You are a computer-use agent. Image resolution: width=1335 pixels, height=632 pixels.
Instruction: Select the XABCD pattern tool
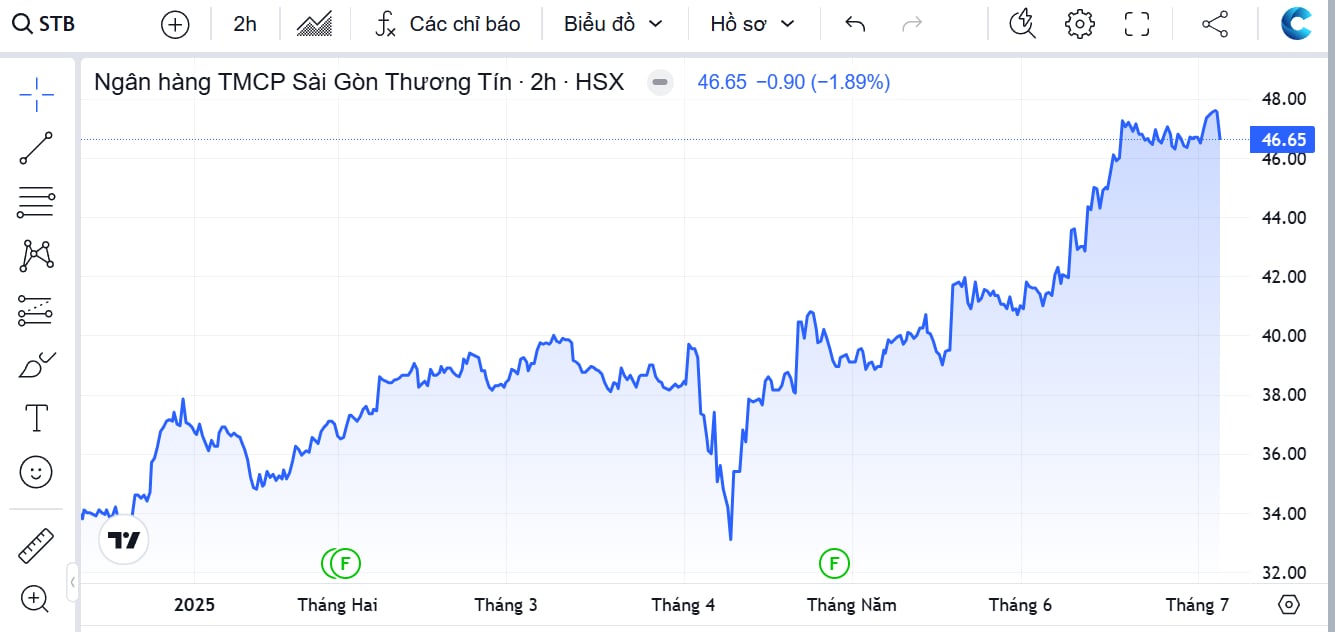pos(37,256)
